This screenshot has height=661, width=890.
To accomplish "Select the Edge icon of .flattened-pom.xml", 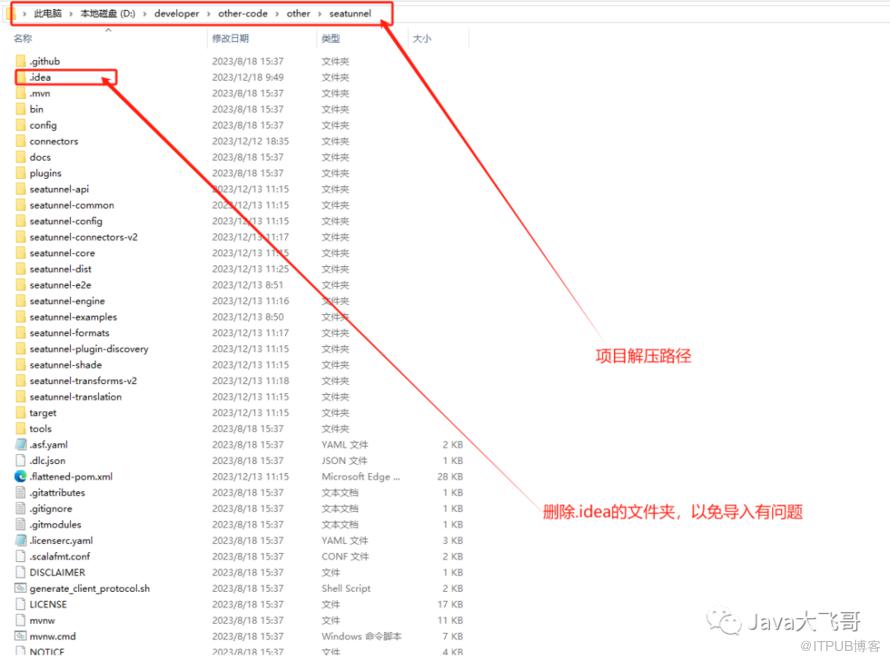I will (21, 477).
